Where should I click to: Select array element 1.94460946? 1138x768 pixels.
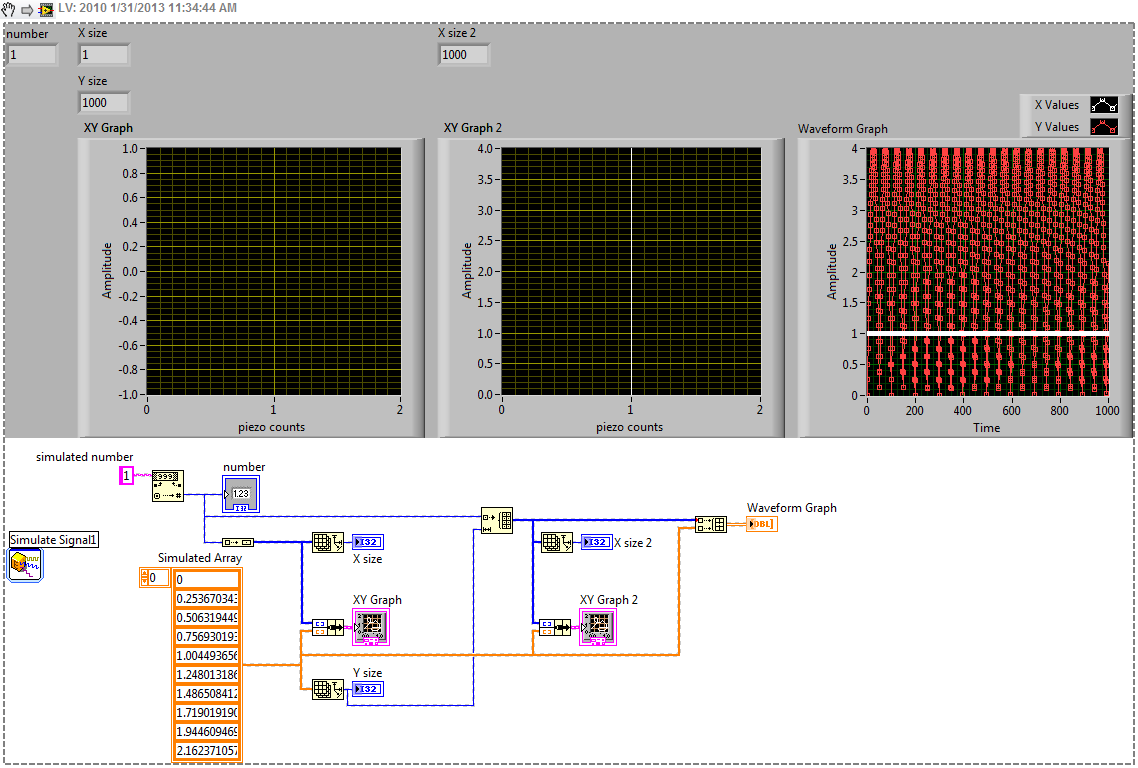click(x=207, y=731)
